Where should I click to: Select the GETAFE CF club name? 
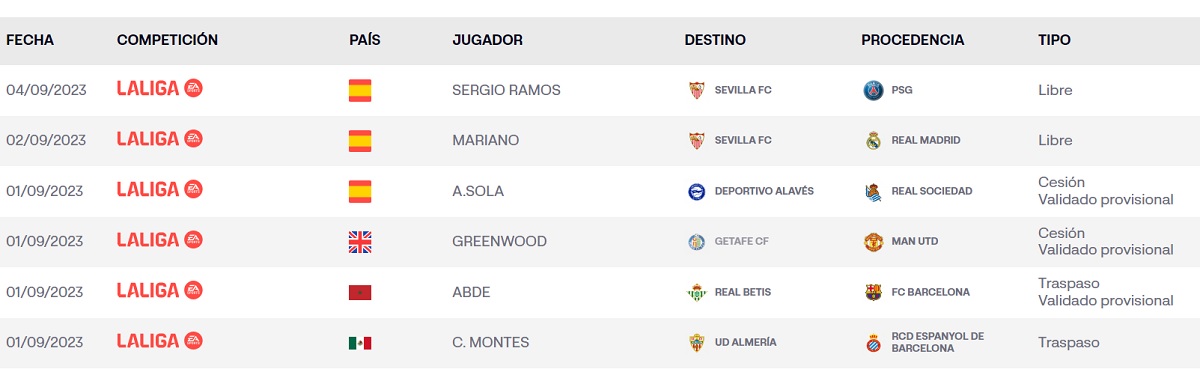click(742, 241)
